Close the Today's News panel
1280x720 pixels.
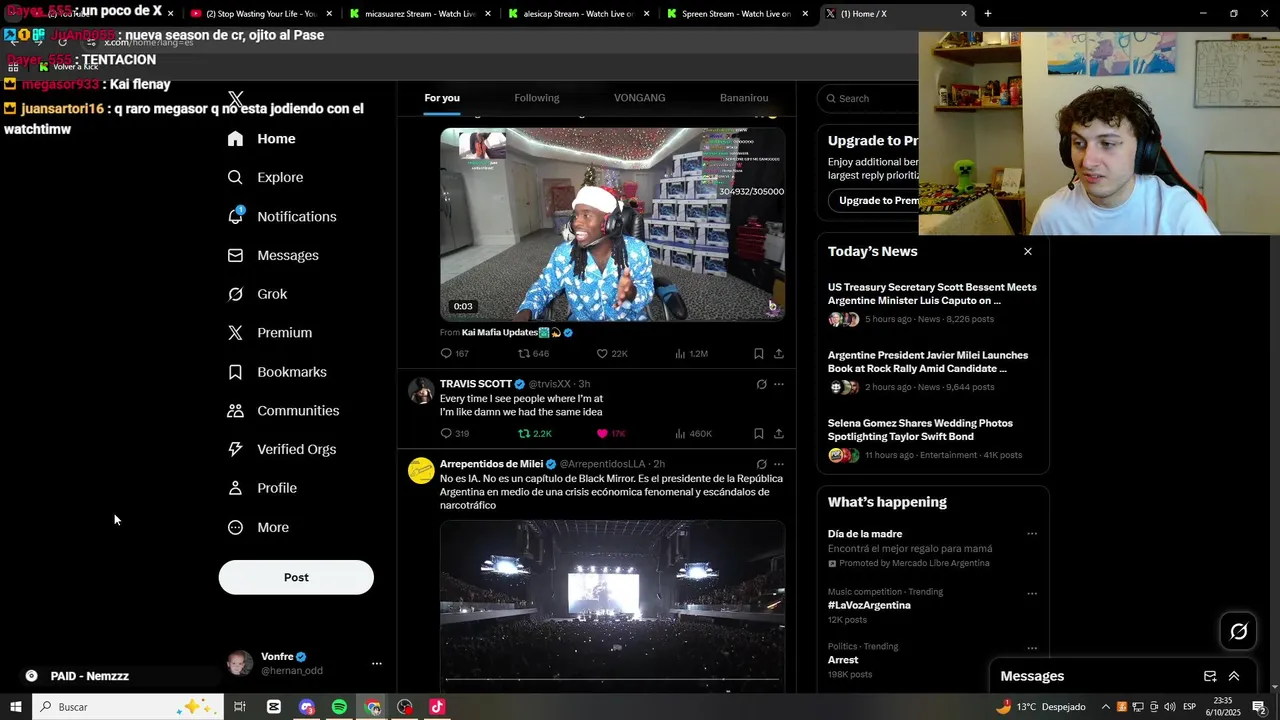pyautogui.click(x=1027, y=251)
